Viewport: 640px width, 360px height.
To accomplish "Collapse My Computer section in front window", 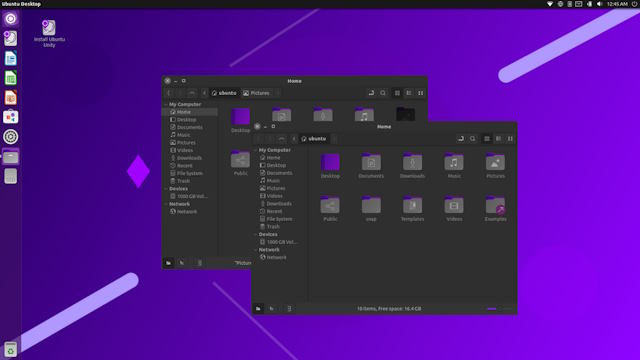I will coord(256,150).
